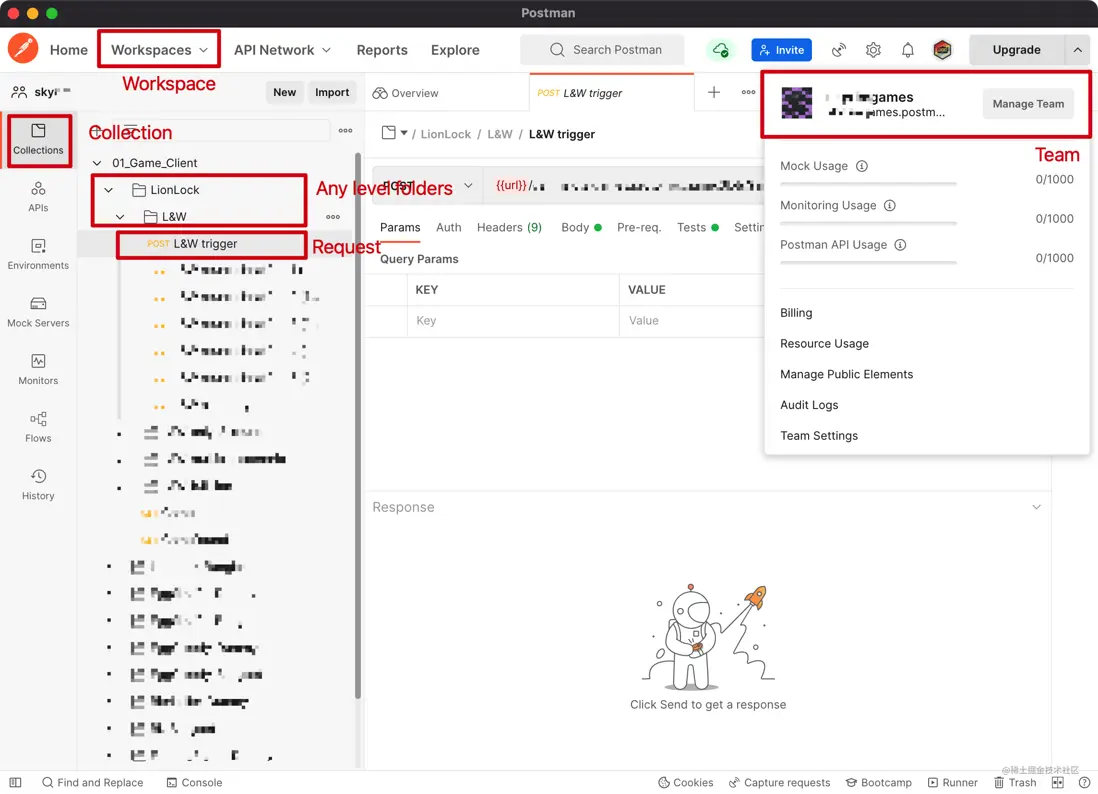This screenshot has height=794, width=1098.
Task: Open the APIs sidebar panel
Action: point(38,197)
